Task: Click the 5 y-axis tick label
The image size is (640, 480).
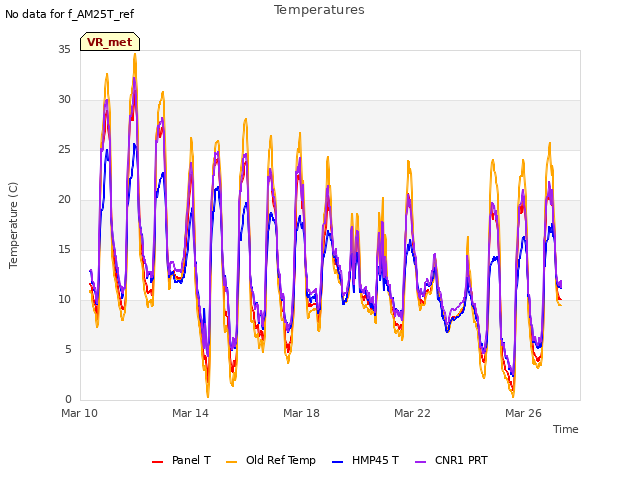Action: click(68, 350)
